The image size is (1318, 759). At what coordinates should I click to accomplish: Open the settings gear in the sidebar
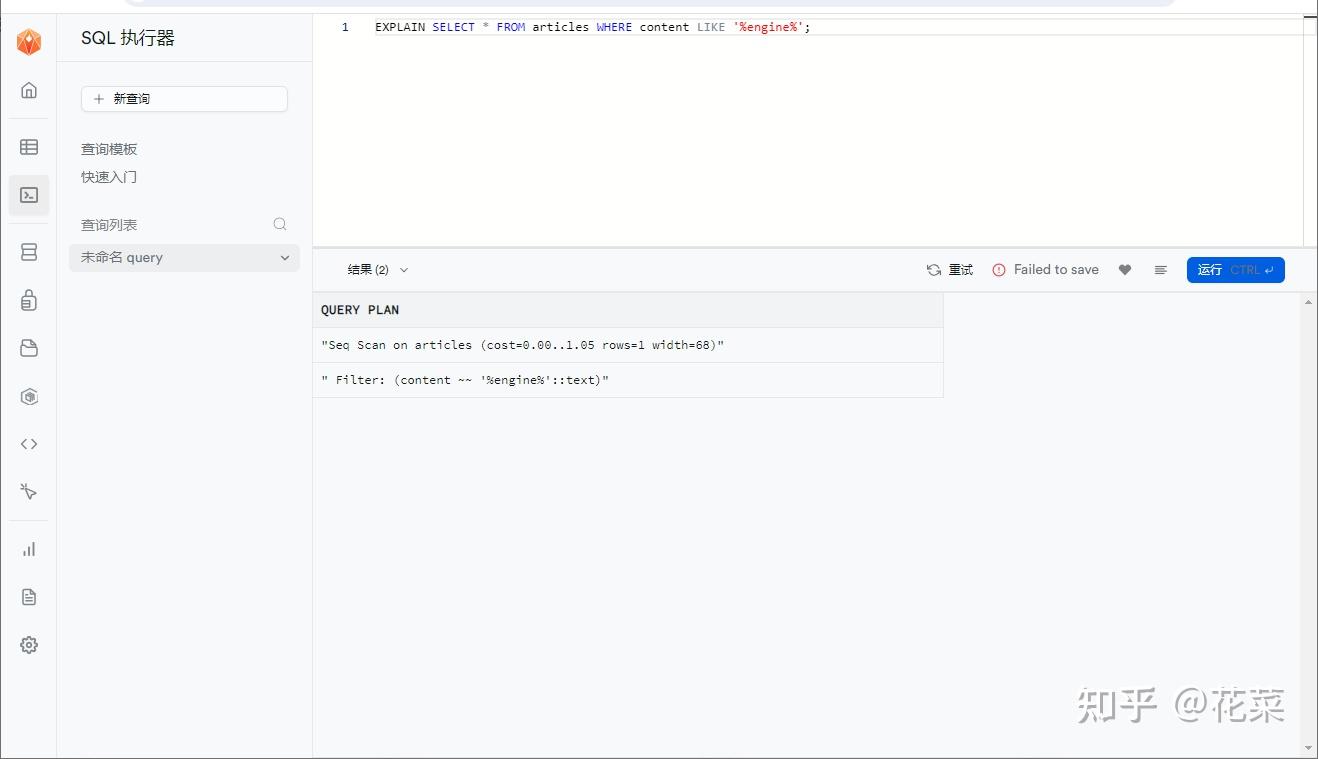tap(29, 644)
